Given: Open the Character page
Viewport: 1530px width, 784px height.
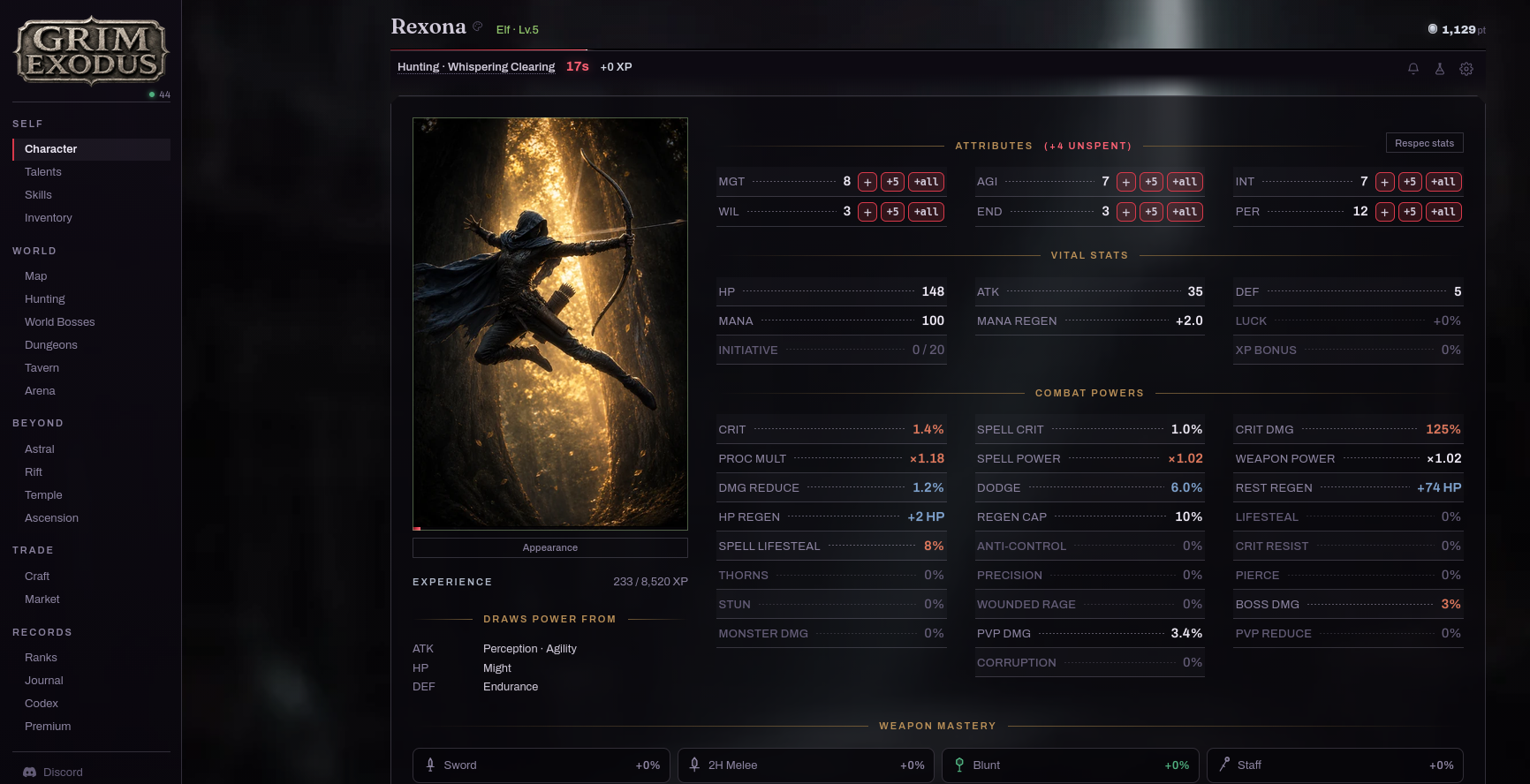Looking at the screenshot, I should (92, 149).
